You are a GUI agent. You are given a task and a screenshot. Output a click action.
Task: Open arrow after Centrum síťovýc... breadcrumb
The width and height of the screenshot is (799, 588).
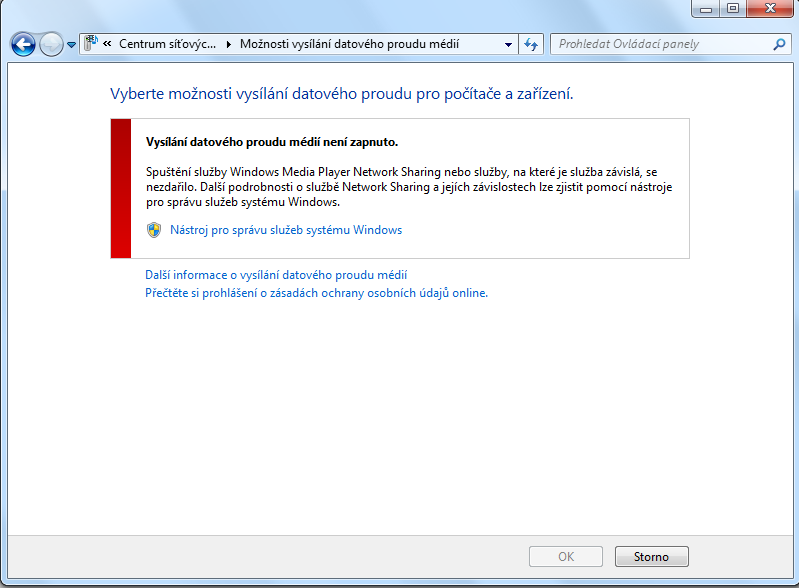tap(228, 44)
